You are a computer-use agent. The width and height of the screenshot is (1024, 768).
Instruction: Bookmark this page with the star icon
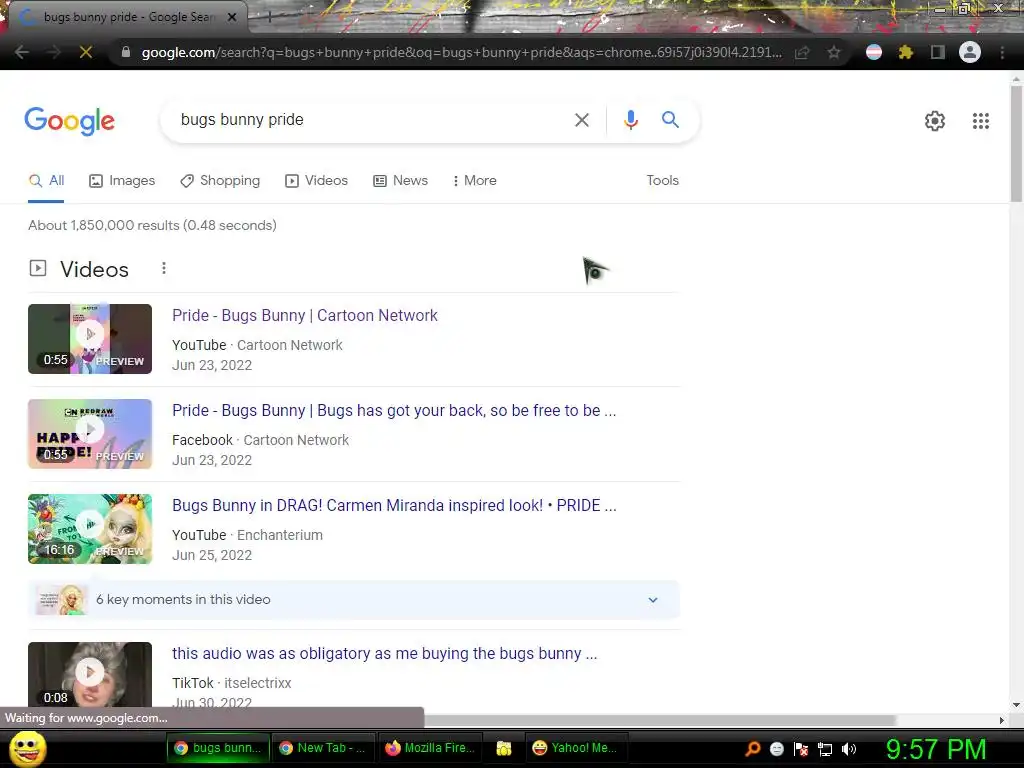point(834,52)
